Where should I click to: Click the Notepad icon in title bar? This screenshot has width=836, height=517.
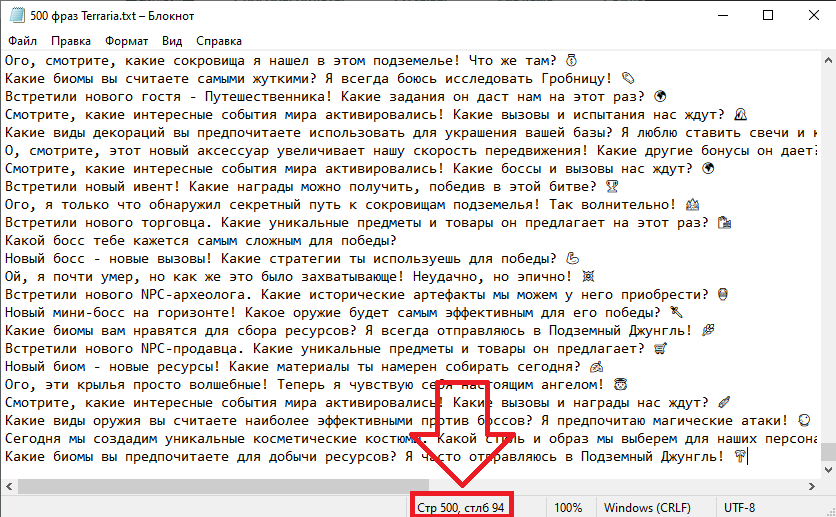[17, 15]
